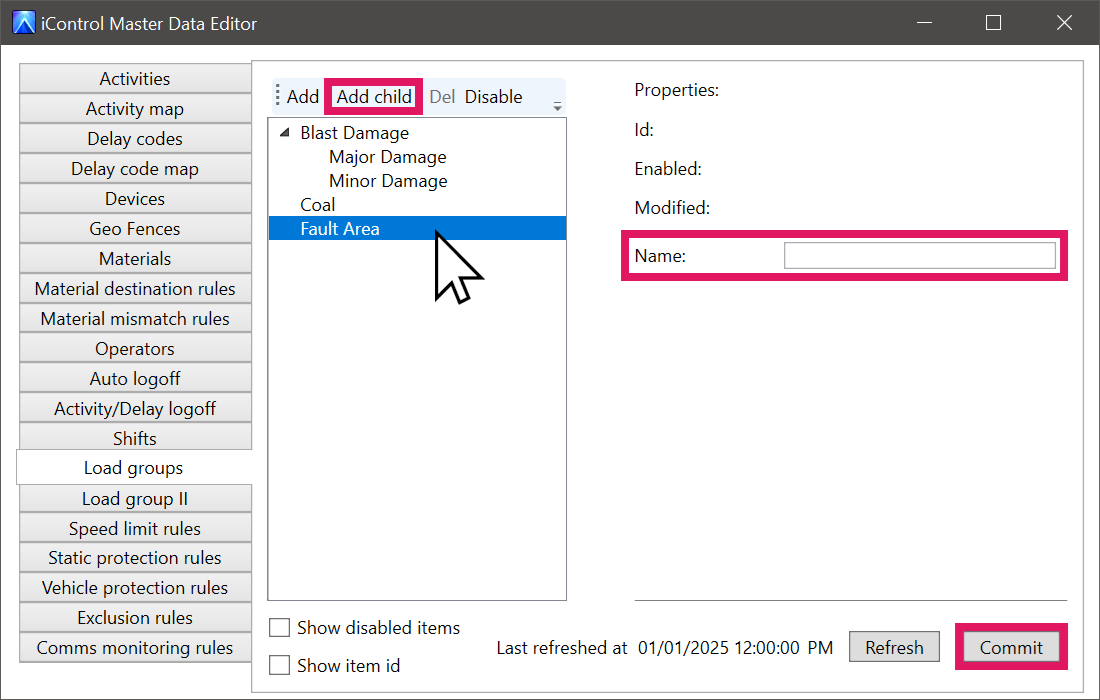Collapse the Blast Damage tree node
The image size is (1100, 700).
[x=284, y=133]
